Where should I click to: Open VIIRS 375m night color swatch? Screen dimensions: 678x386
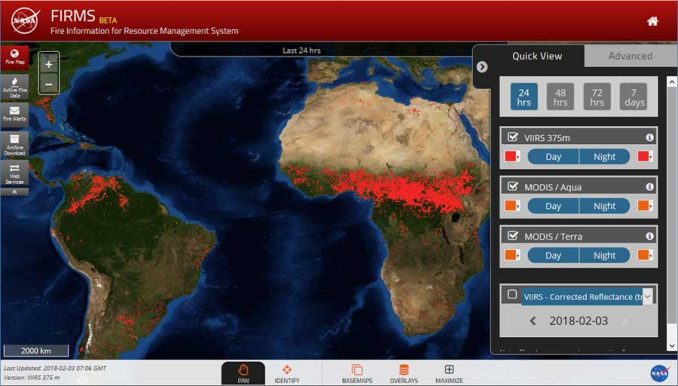click(x=645, y=156)
